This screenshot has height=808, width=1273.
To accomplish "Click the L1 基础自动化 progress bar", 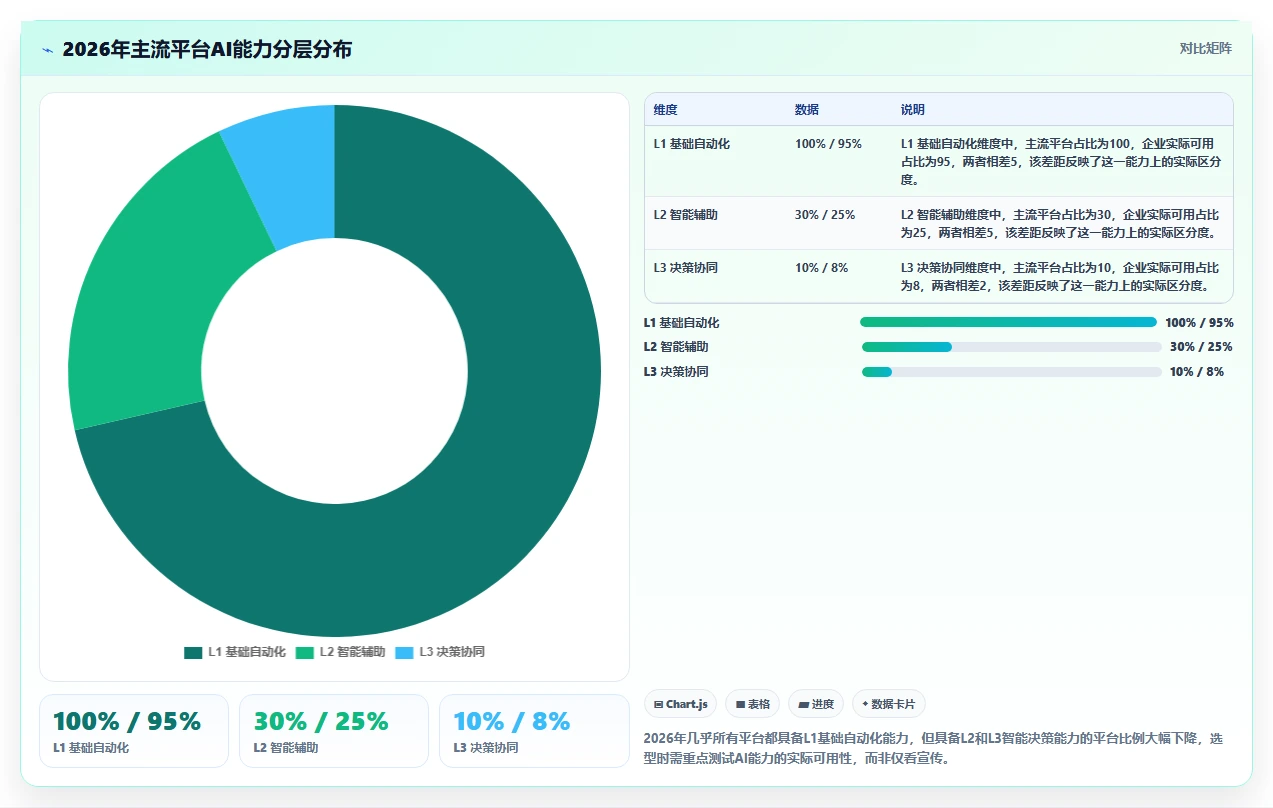I will [x=1008, y=322].
